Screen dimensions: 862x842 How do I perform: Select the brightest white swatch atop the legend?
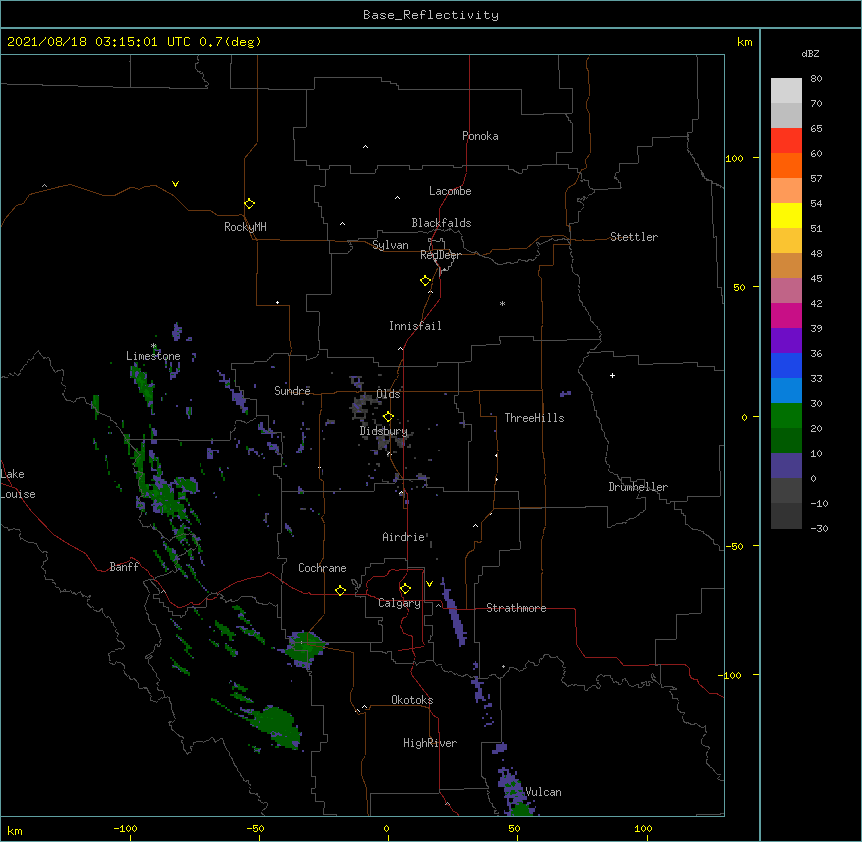(786, 91)
